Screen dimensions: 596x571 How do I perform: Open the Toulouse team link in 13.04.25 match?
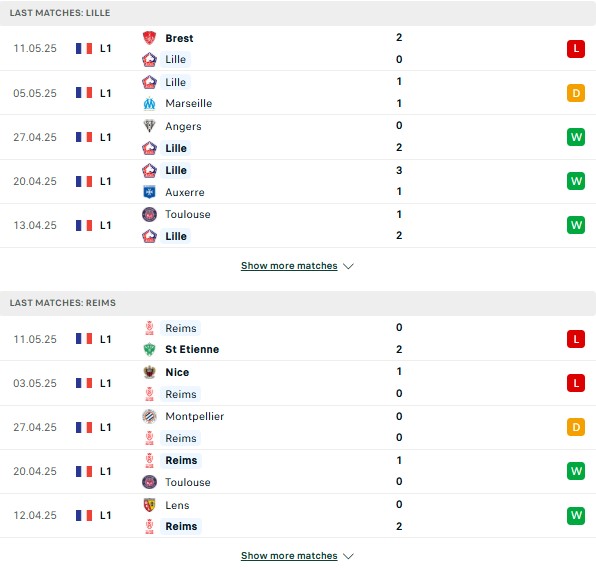(188, 214)
